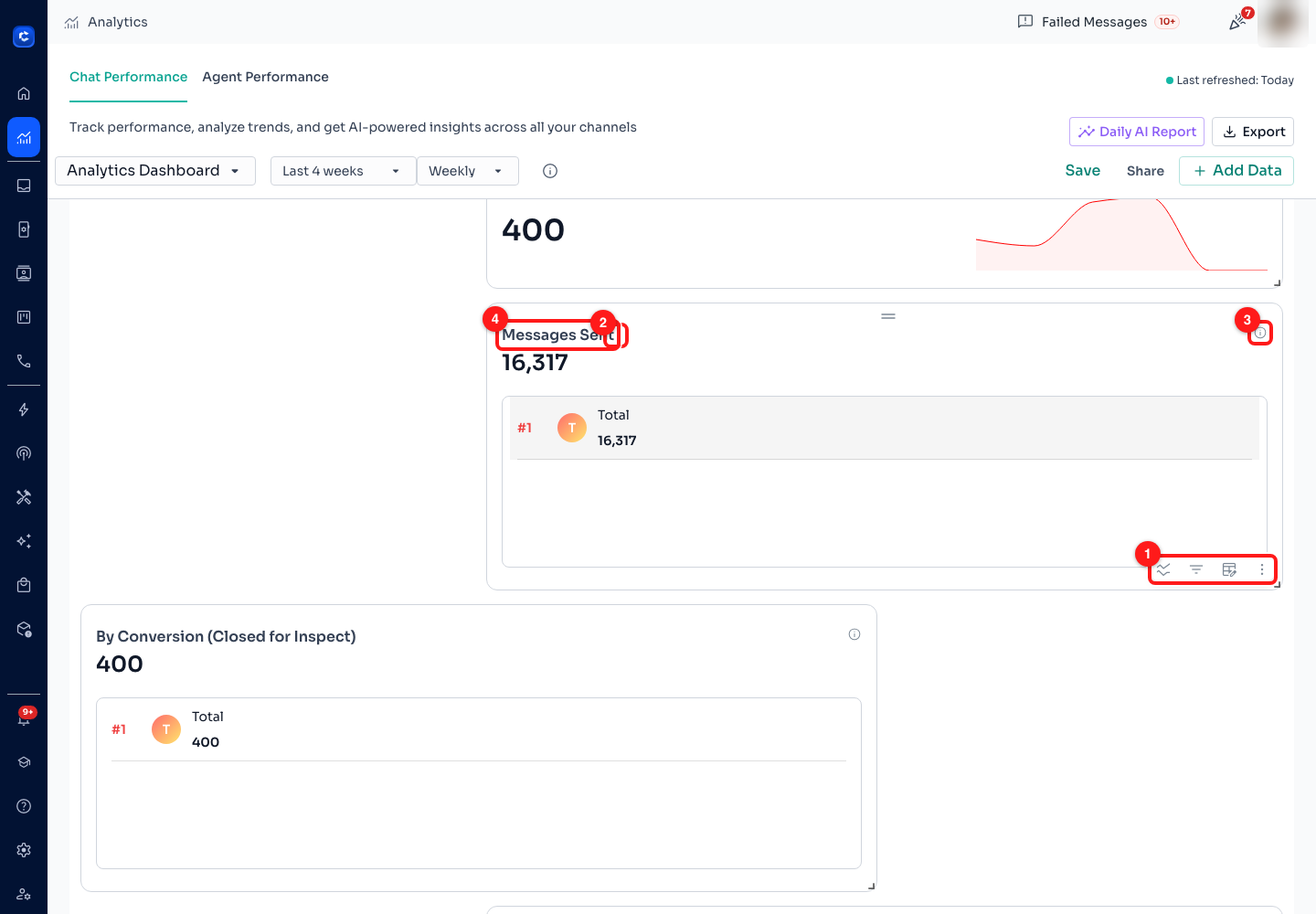
Task: Open the shopping bag icon in the sidebar
Action: (24, 585)
